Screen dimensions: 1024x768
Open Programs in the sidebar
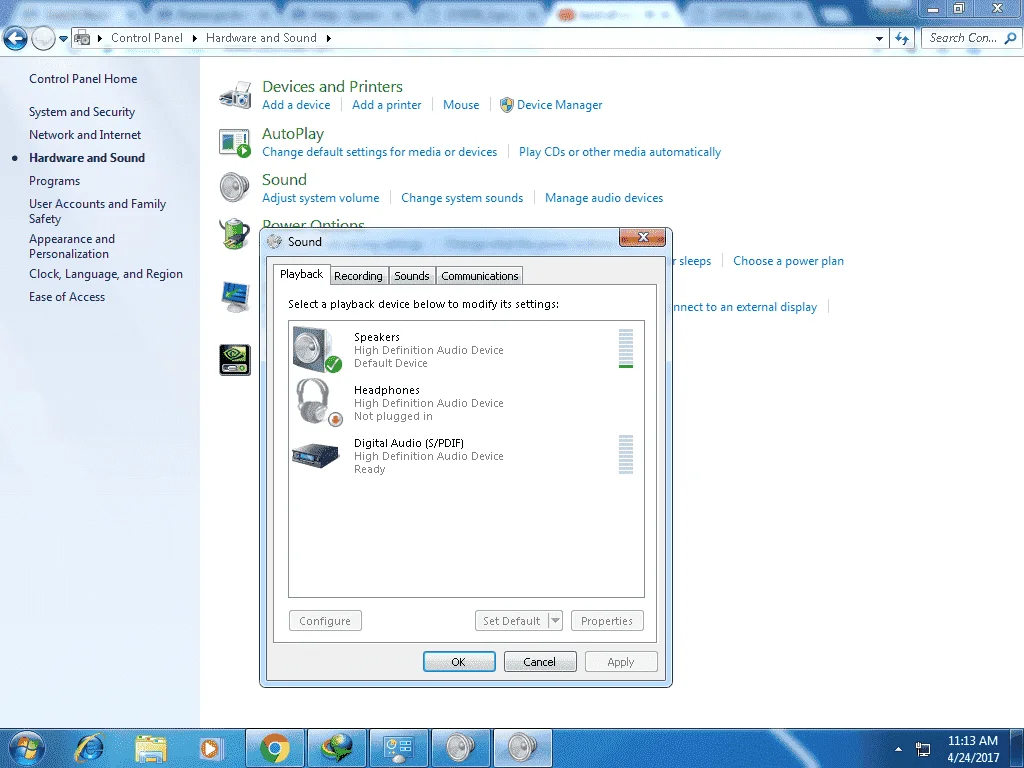click(x=54, y=181)
